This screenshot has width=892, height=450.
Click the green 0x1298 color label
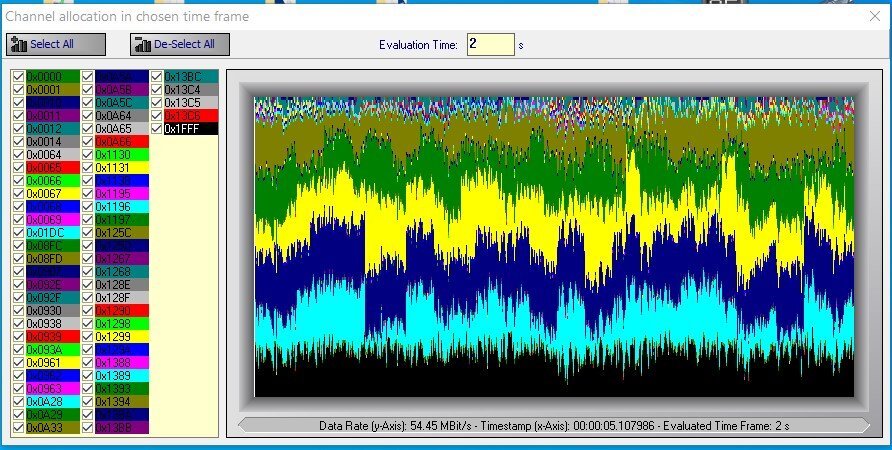pyautogui.click(x=121, y=323)
